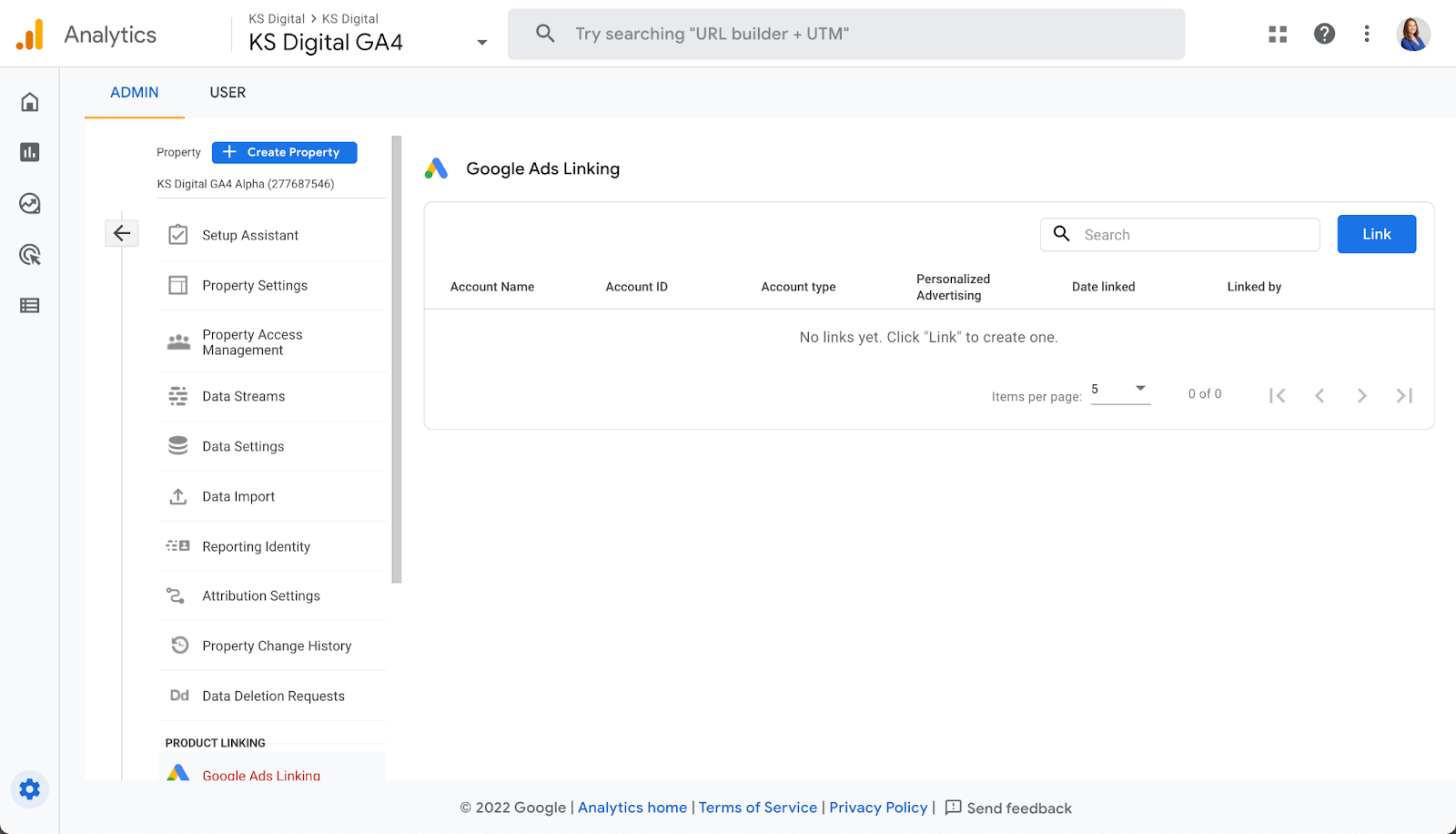Image resolution: width=1456 pixels, height=834 pixels.
Task: Click the Send feedback link text
Action: [x=1019, y=809]
